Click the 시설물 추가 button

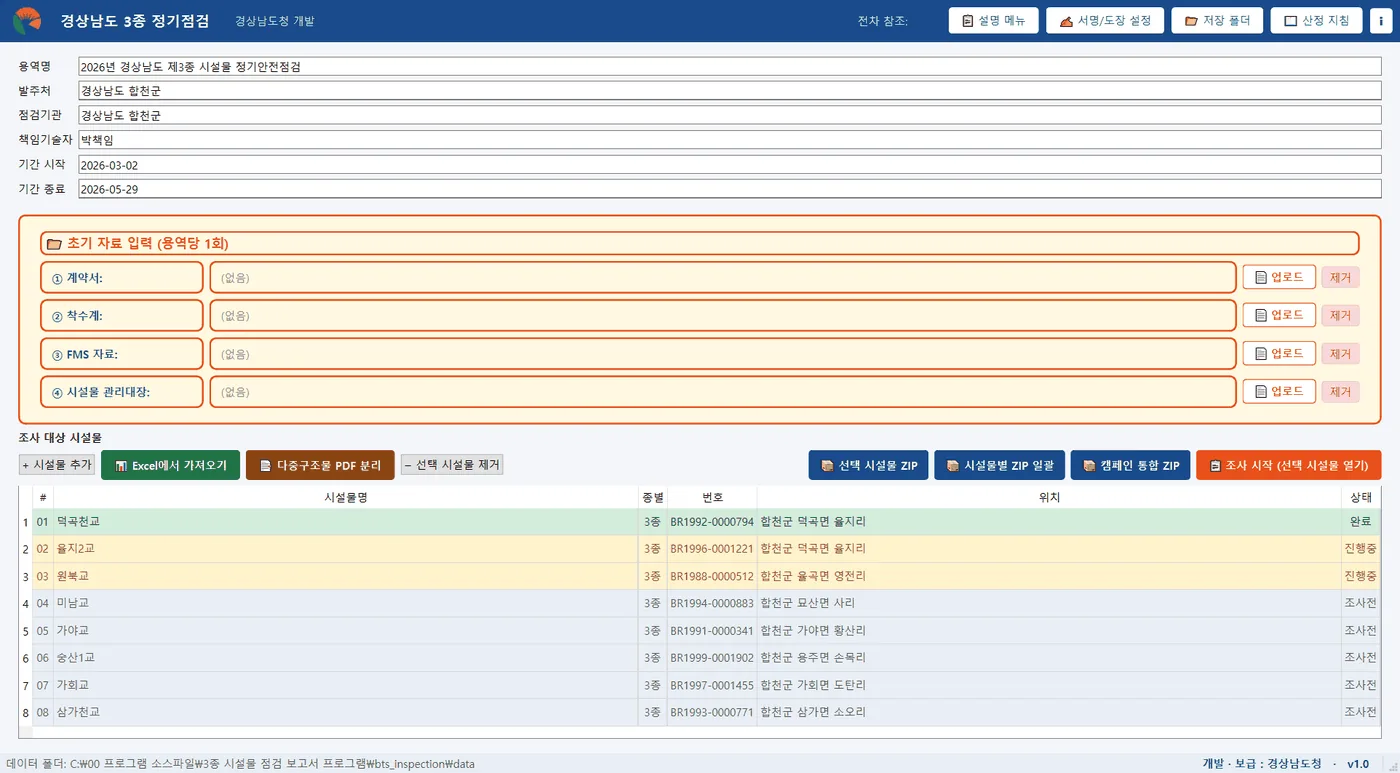pos(57,465)
